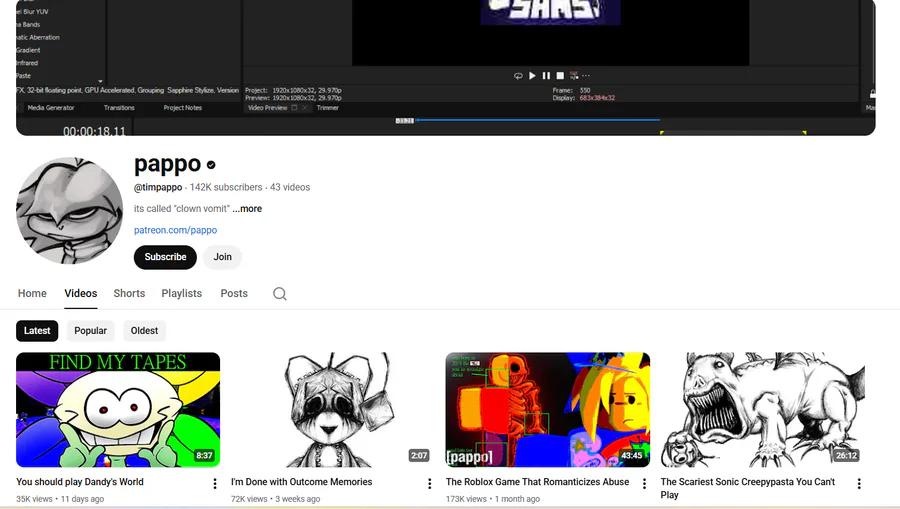Image resolution: width=900 pixels, height=509 pixels.
Task: Open options menu for Dandy's World video
Action: pos(215,484)
